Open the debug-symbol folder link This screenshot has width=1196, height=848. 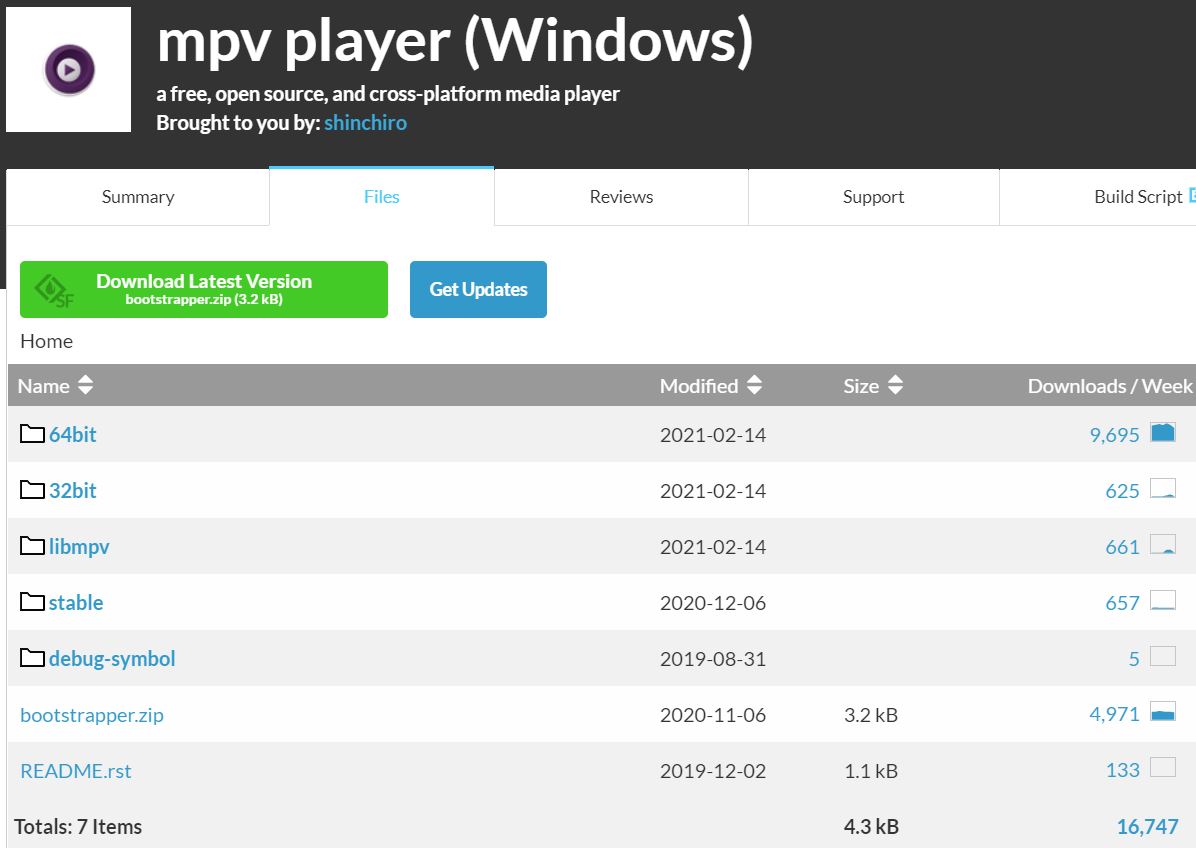click(x=112, y=659)
